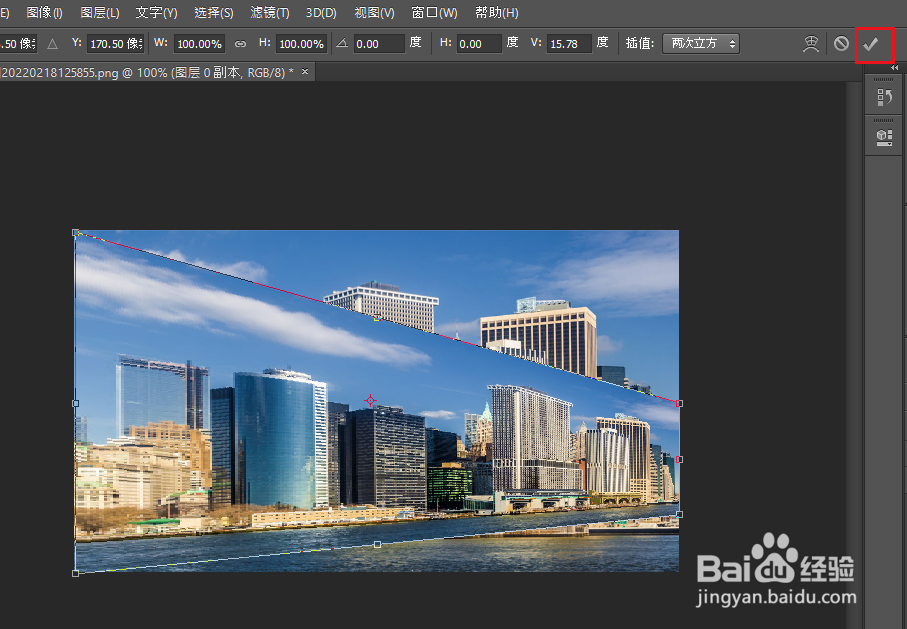
Task: Open the 窗口(W) menu
Action: [x=434, y=13]
